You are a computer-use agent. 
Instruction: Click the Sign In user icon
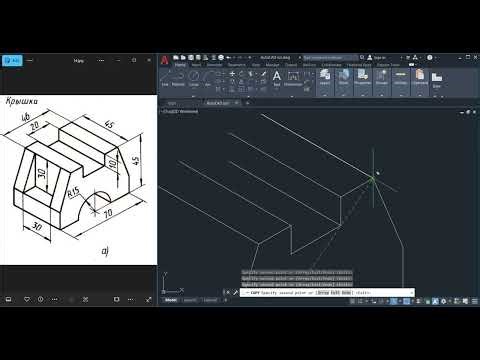369,58
